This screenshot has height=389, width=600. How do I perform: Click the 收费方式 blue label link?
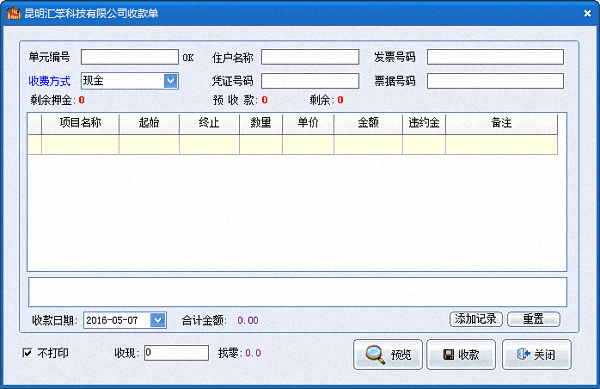click(49, 81)
